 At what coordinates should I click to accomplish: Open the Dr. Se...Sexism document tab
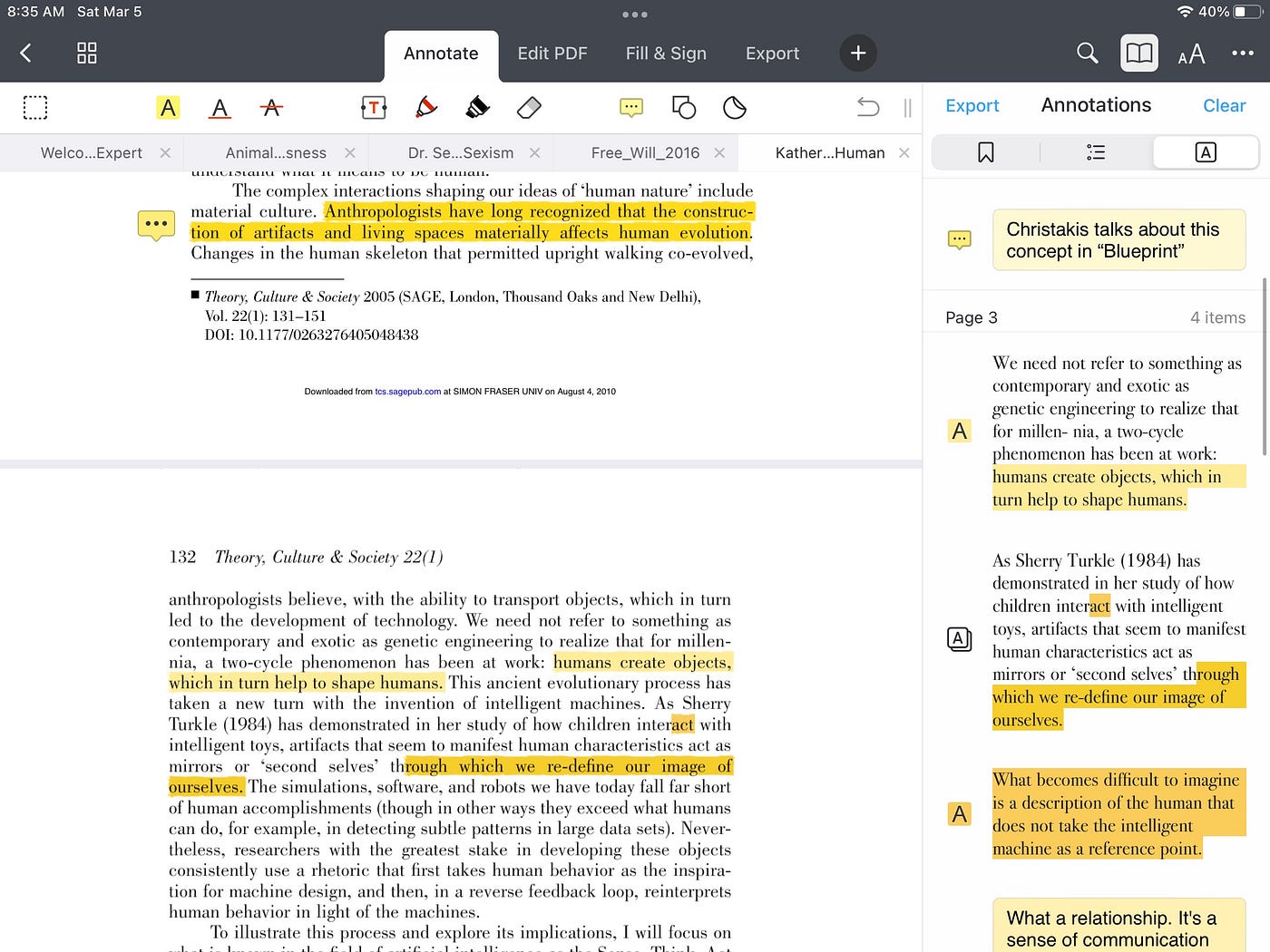[x=461, y=153]
